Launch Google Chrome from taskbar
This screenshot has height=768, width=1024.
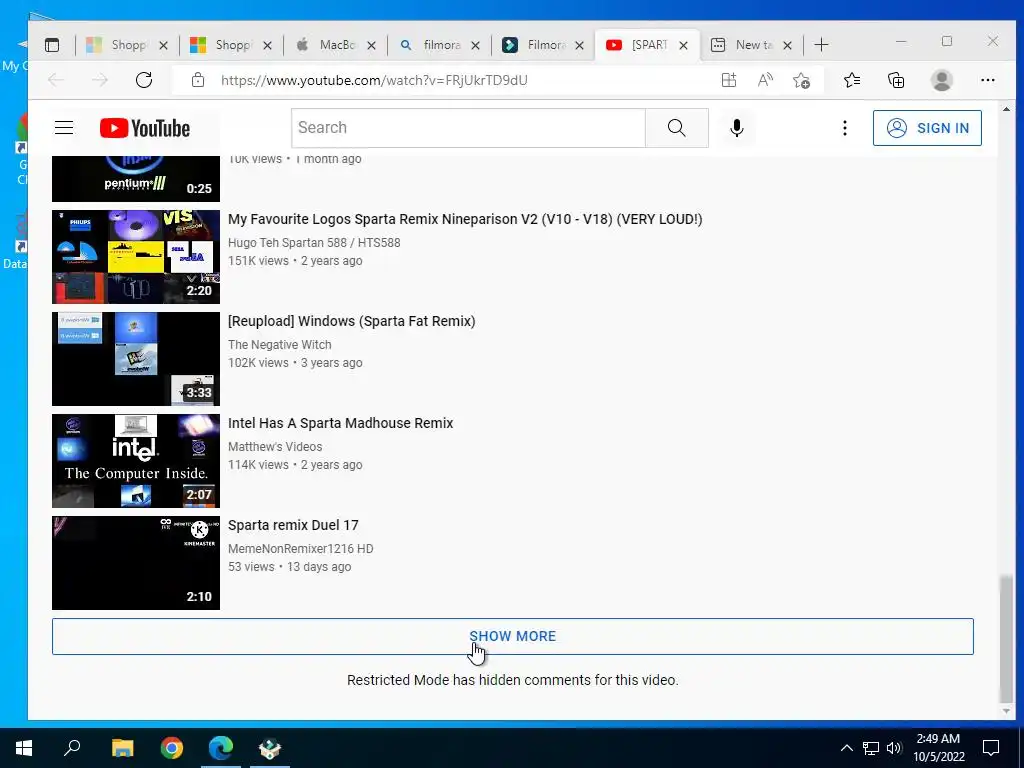[172, 748]
